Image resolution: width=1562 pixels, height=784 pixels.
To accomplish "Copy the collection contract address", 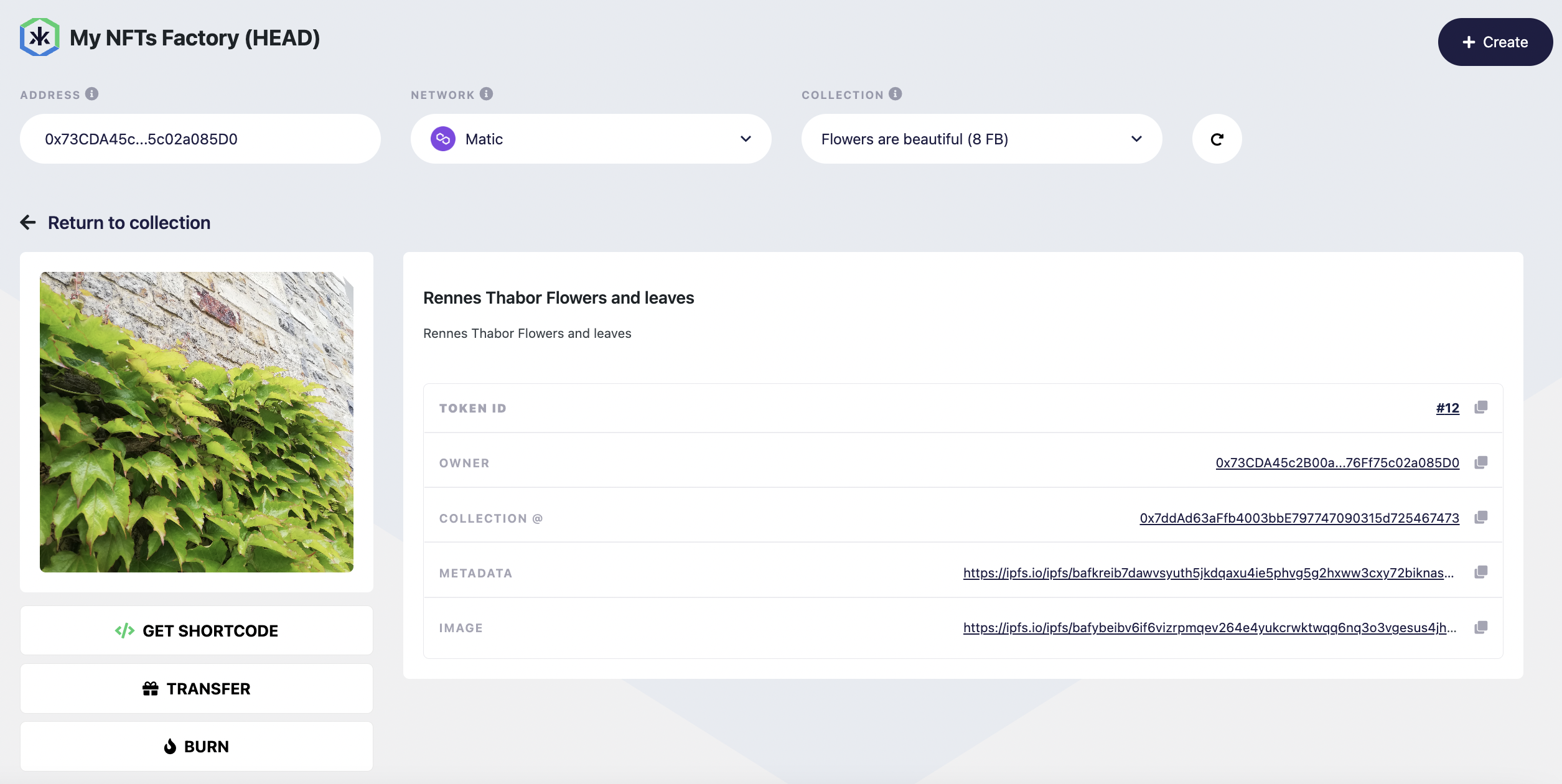I will click(1480, 518).
